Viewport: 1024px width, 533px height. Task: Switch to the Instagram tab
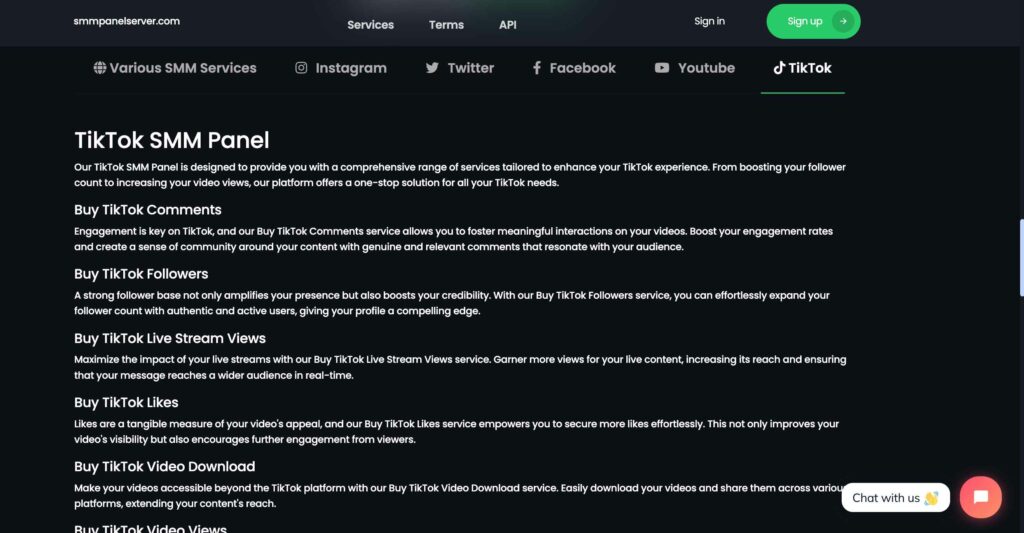(350, 68)
